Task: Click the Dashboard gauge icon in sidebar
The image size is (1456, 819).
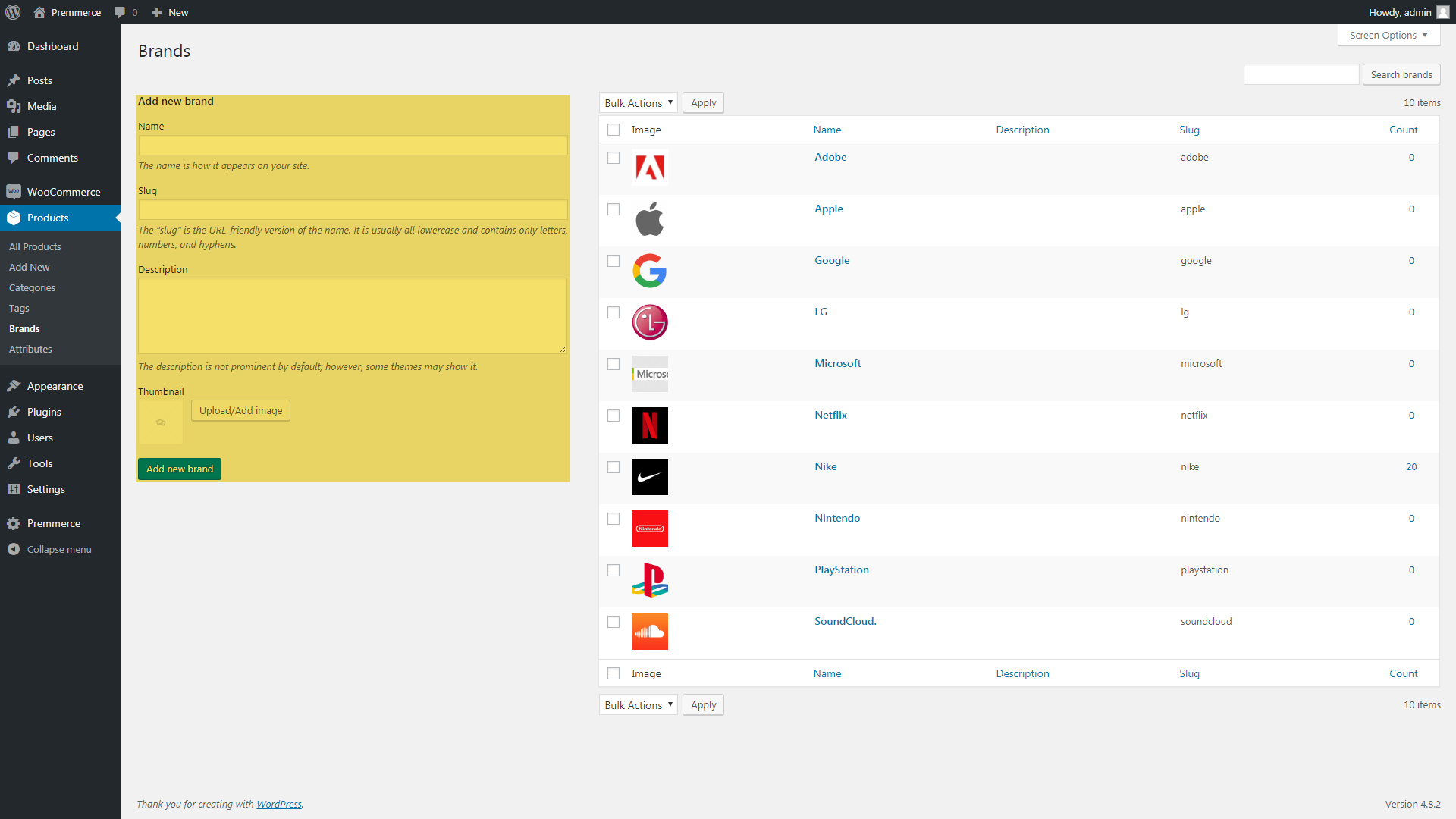Action: click(x=14, y=46)
